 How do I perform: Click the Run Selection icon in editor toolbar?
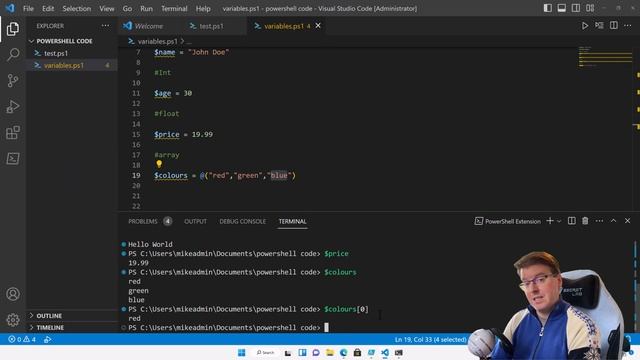tap(599, 26)
